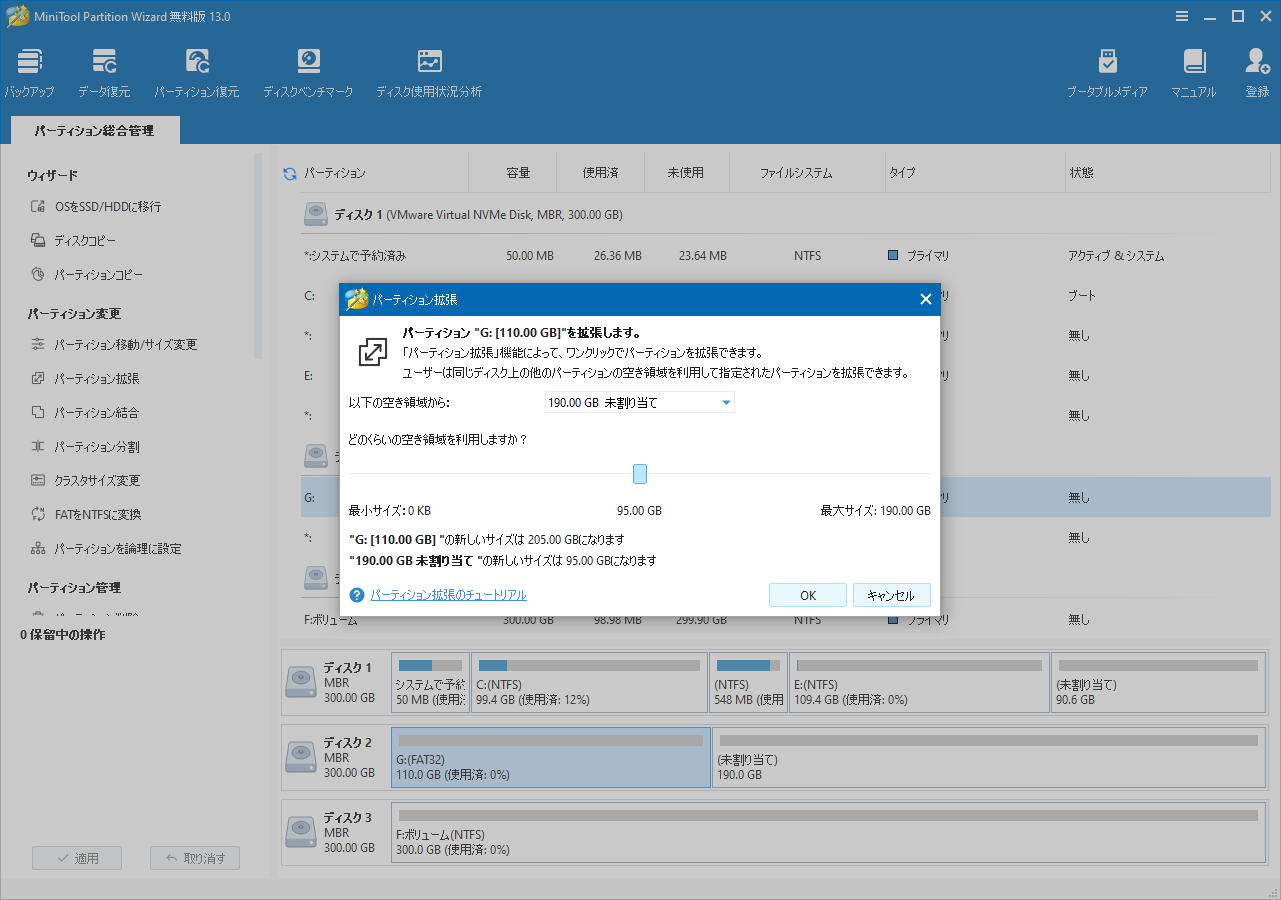The width and height of the screenshot is (1281, 900).
Task: Open the top-right hamburger menu
Action: click(1182, 16)
